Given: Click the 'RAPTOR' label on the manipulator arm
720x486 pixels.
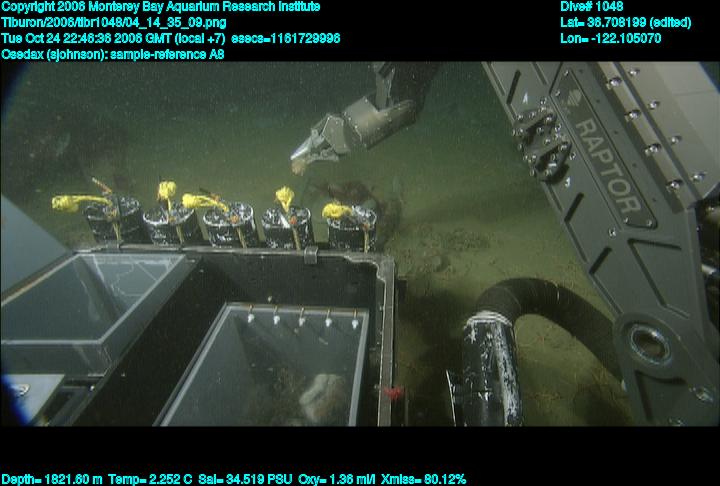Looking at the screenshot, I should tap(609, 165).
